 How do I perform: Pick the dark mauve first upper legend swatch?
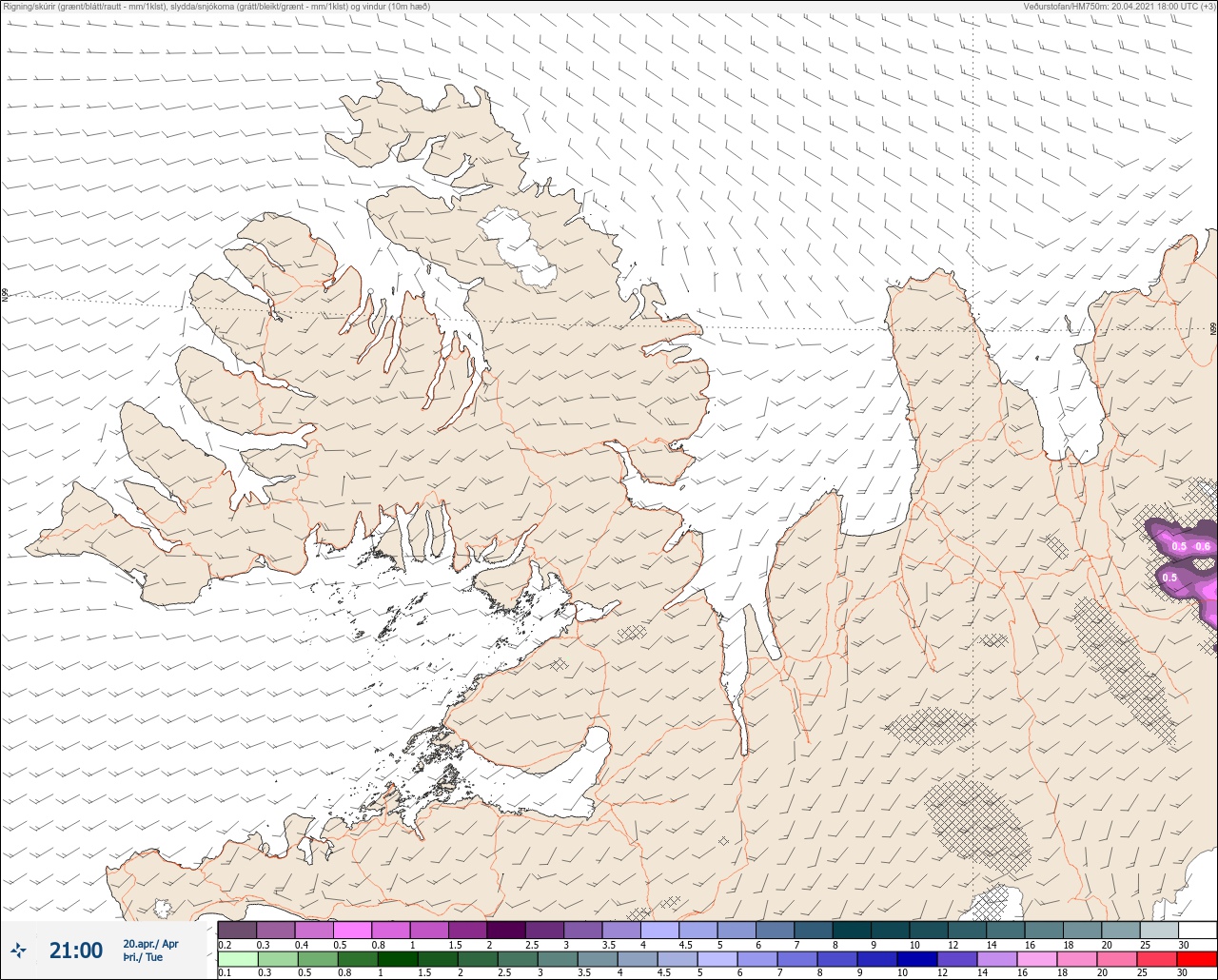pyautogui.click(x=237, y=930)
